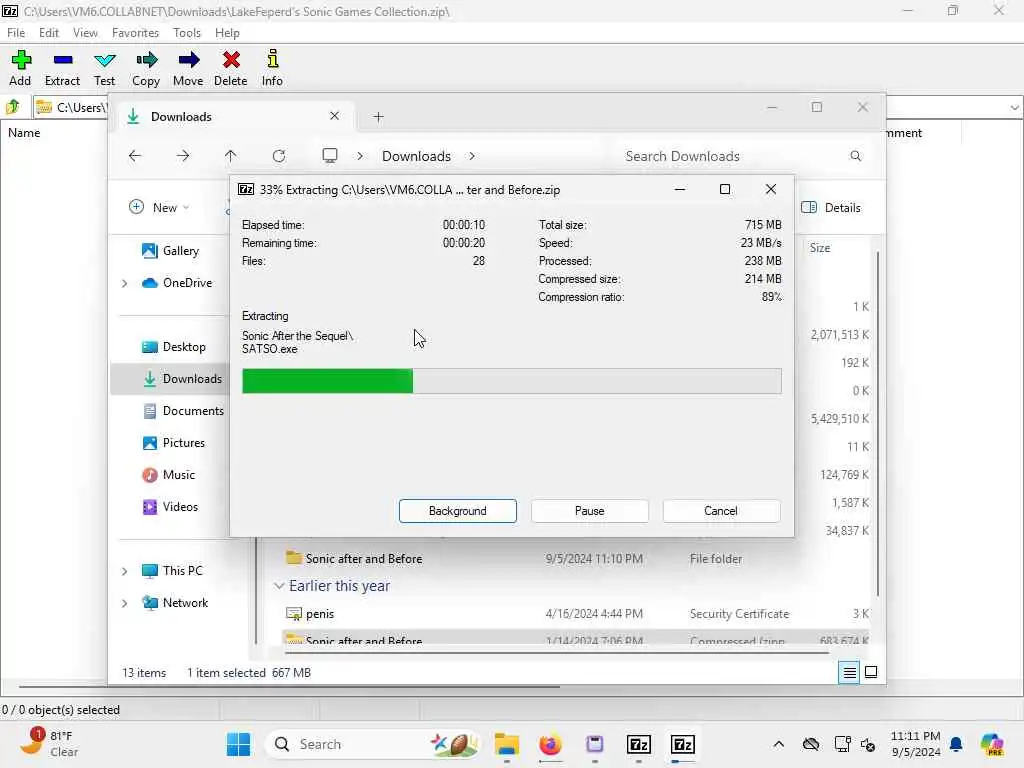Open the notification bell in system tray
Screen dimensions: 1024x768
[x=956, y=744]
